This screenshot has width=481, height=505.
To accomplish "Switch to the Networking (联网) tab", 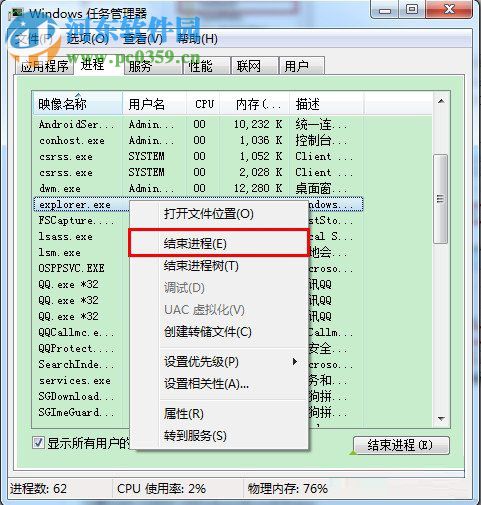I will pos(254,66).
